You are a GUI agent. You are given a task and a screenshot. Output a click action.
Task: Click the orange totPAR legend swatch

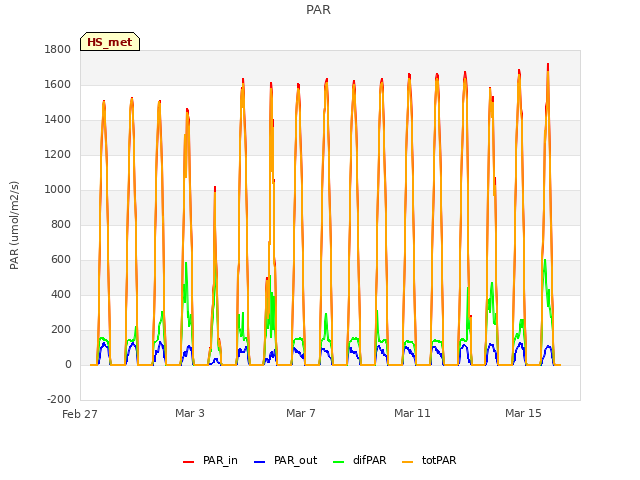[407, 462]
